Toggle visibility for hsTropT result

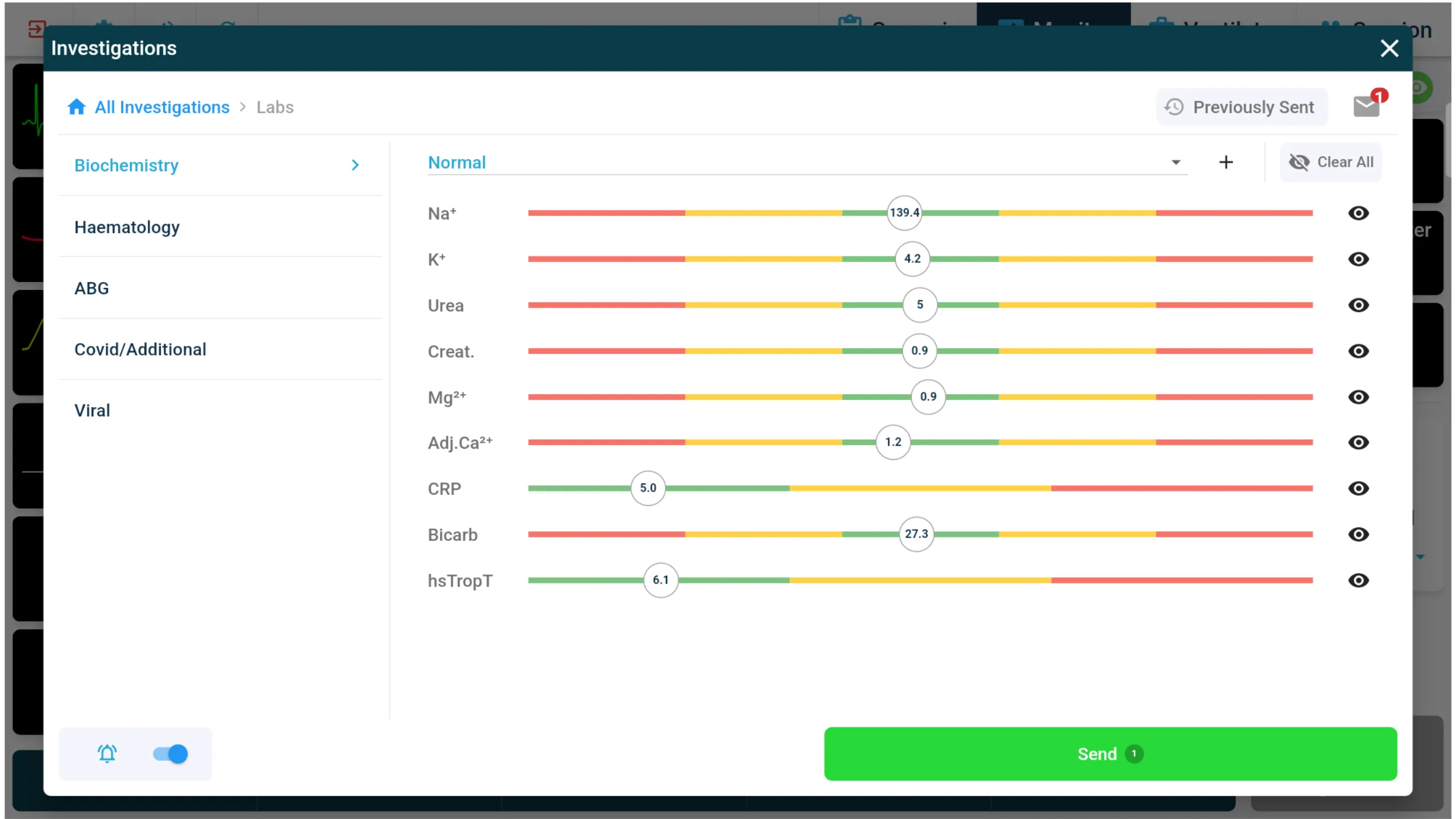click(1358, 580)
